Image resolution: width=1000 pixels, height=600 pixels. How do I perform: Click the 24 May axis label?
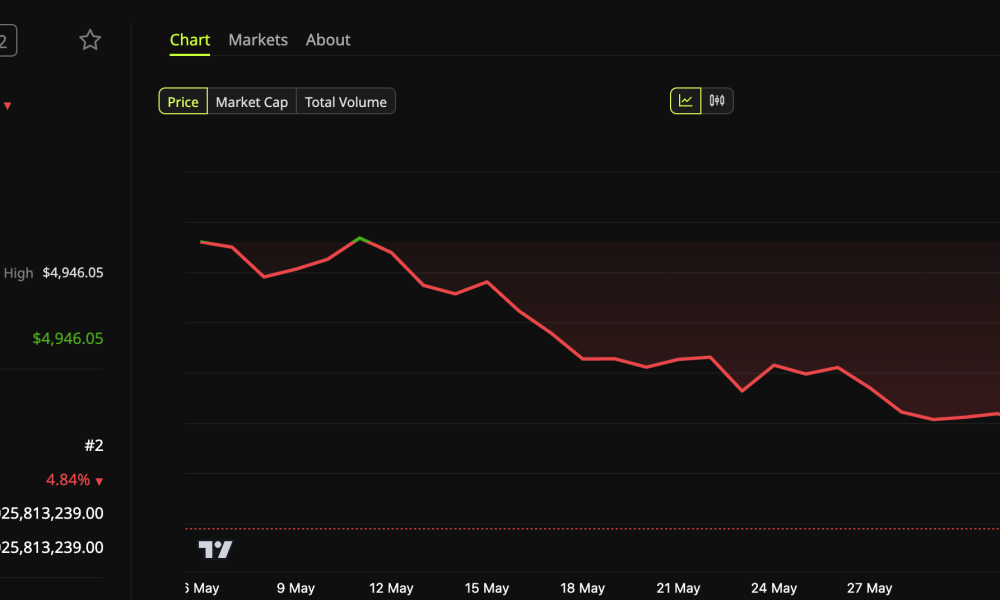point(774,588)
